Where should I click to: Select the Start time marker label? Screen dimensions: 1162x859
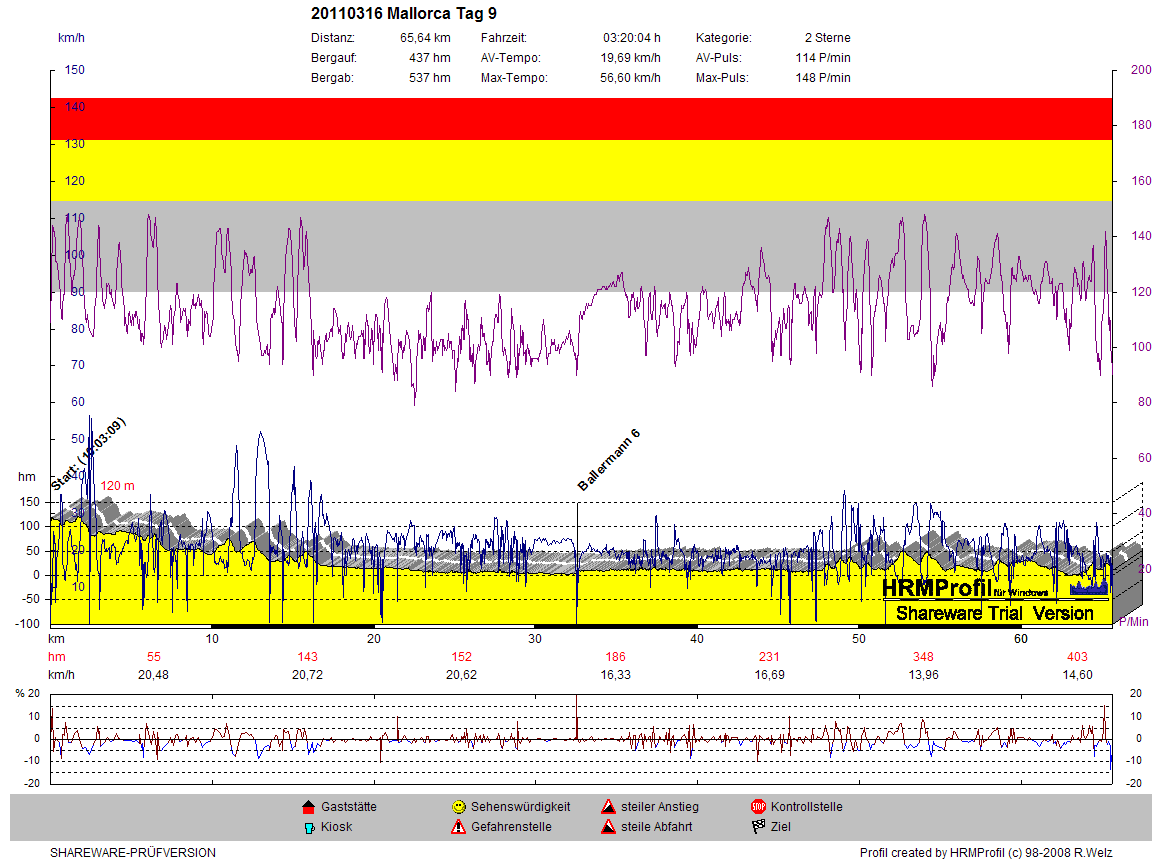(x=89, y=453)
